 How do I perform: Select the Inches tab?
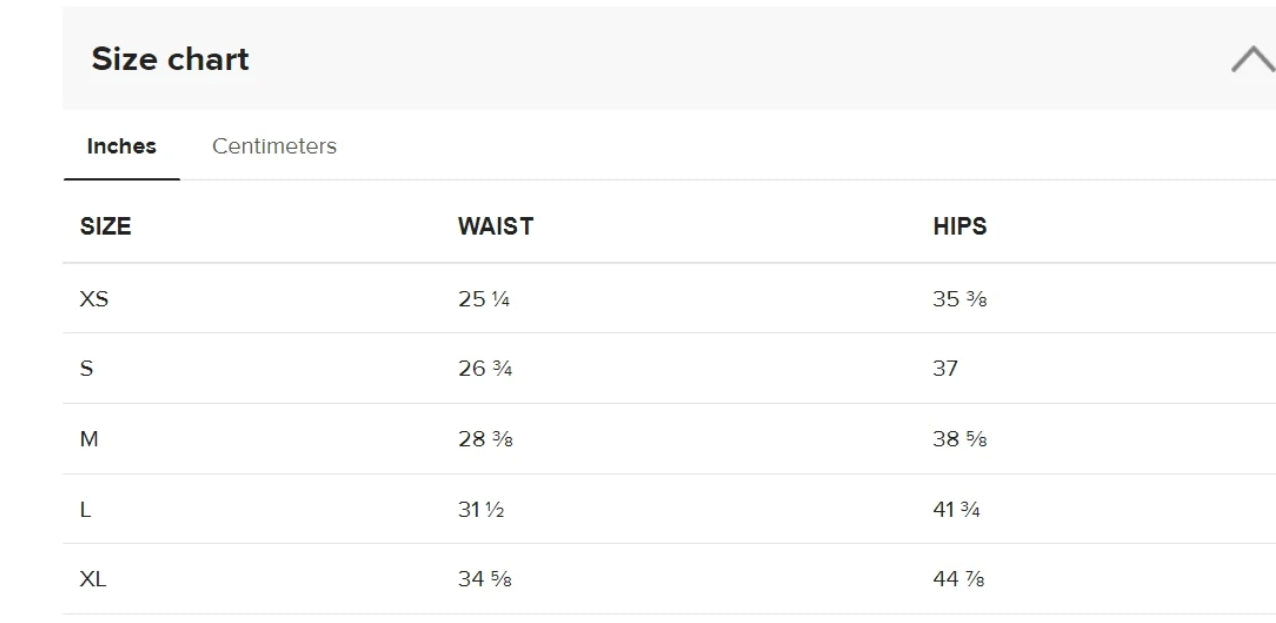[122, 146]
